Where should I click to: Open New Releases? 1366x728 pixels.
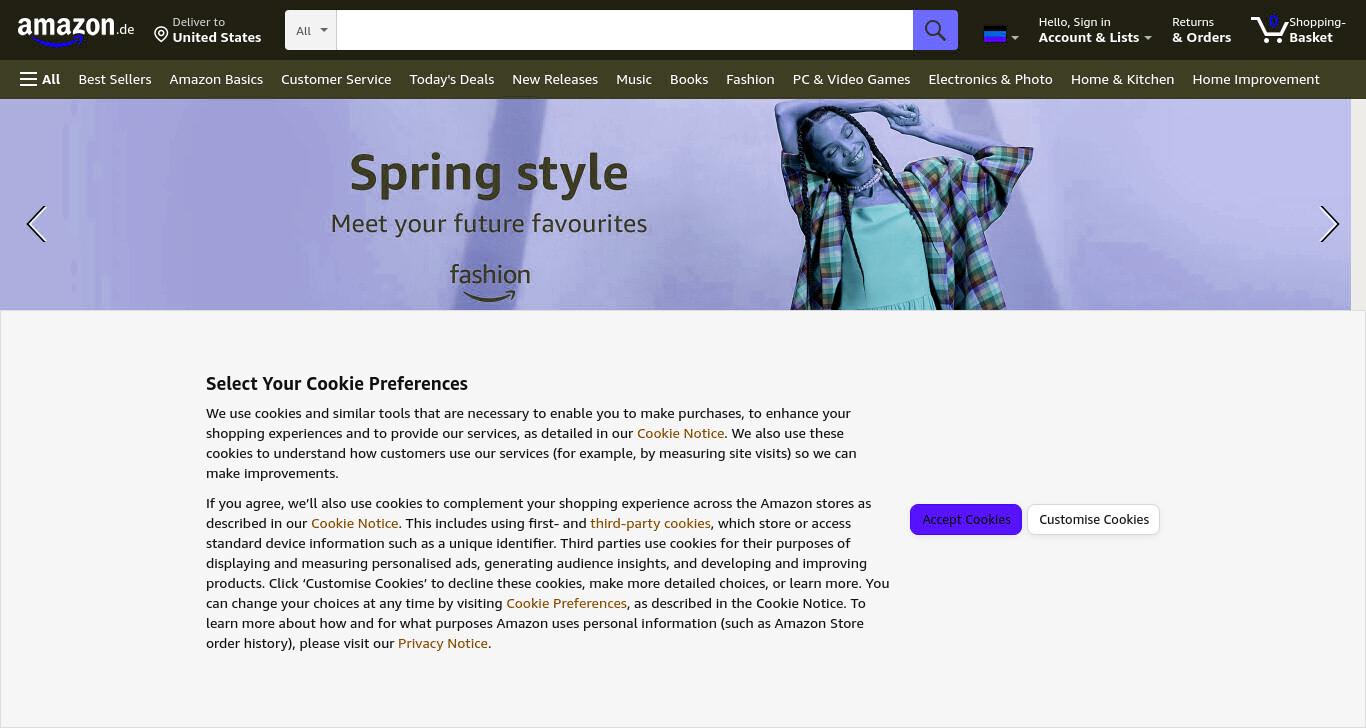click(555, 79)
